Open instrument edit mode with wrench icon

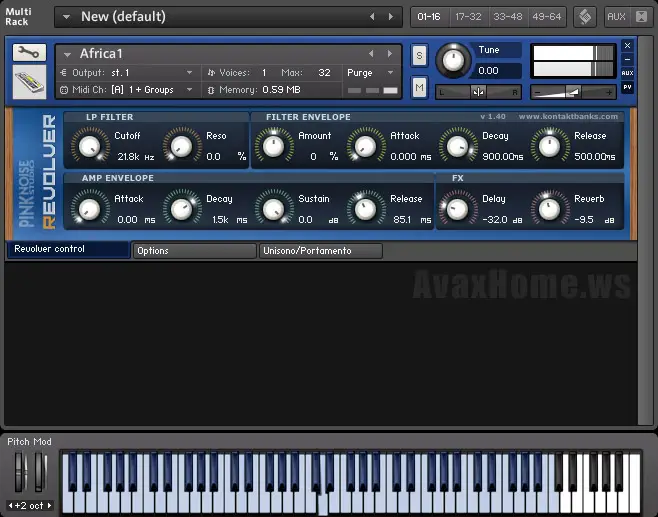click(29, 53)
